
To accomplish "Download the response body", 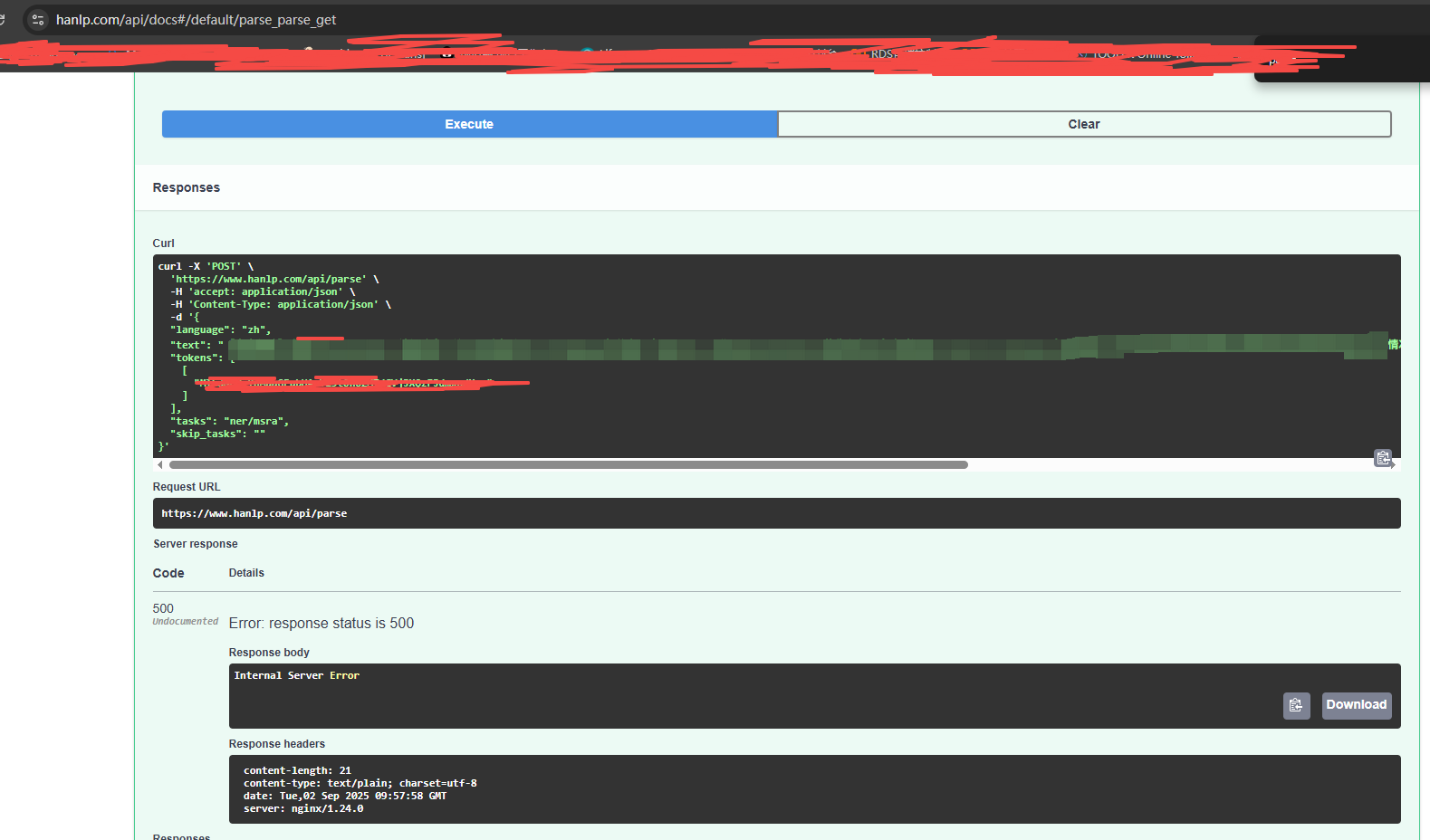I will pyautogui.click(x=1356, y=705).
